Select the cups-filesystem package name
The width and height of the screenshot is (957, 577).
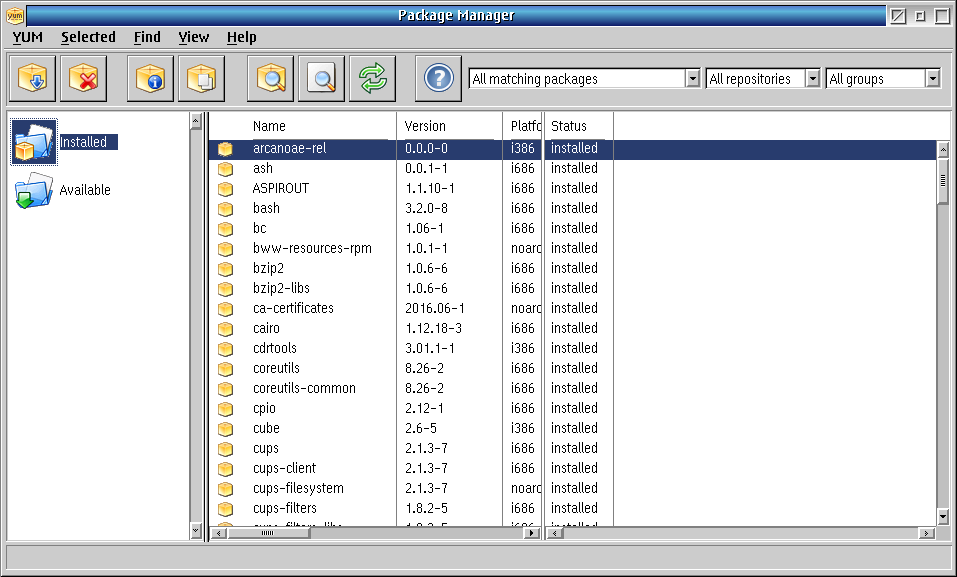(x=298, y=488)
